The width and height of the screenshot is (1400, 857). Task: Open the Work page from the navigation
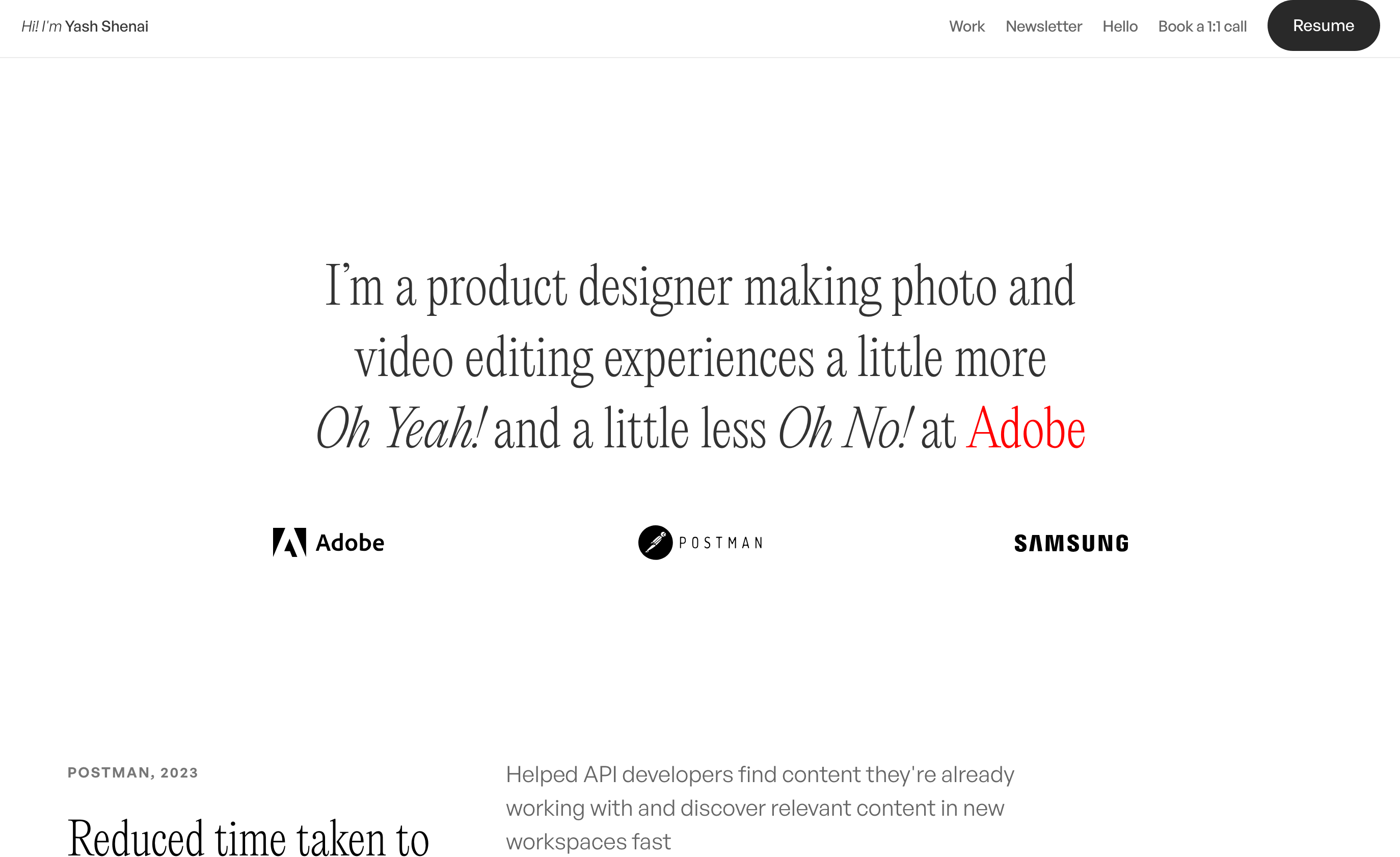click(x=966, y=26)
